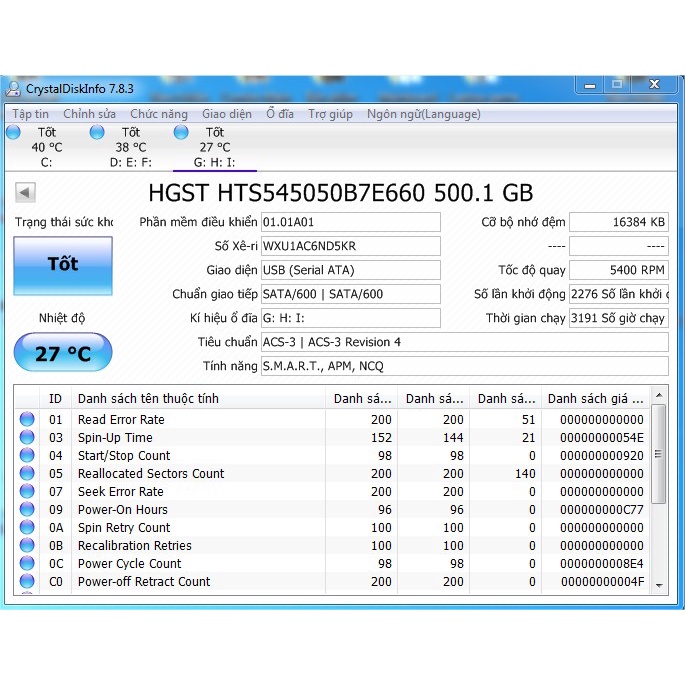This screenshot has height=685, width=685.
Task: Select the Spin Retry Count row
Action: [332, 527]
